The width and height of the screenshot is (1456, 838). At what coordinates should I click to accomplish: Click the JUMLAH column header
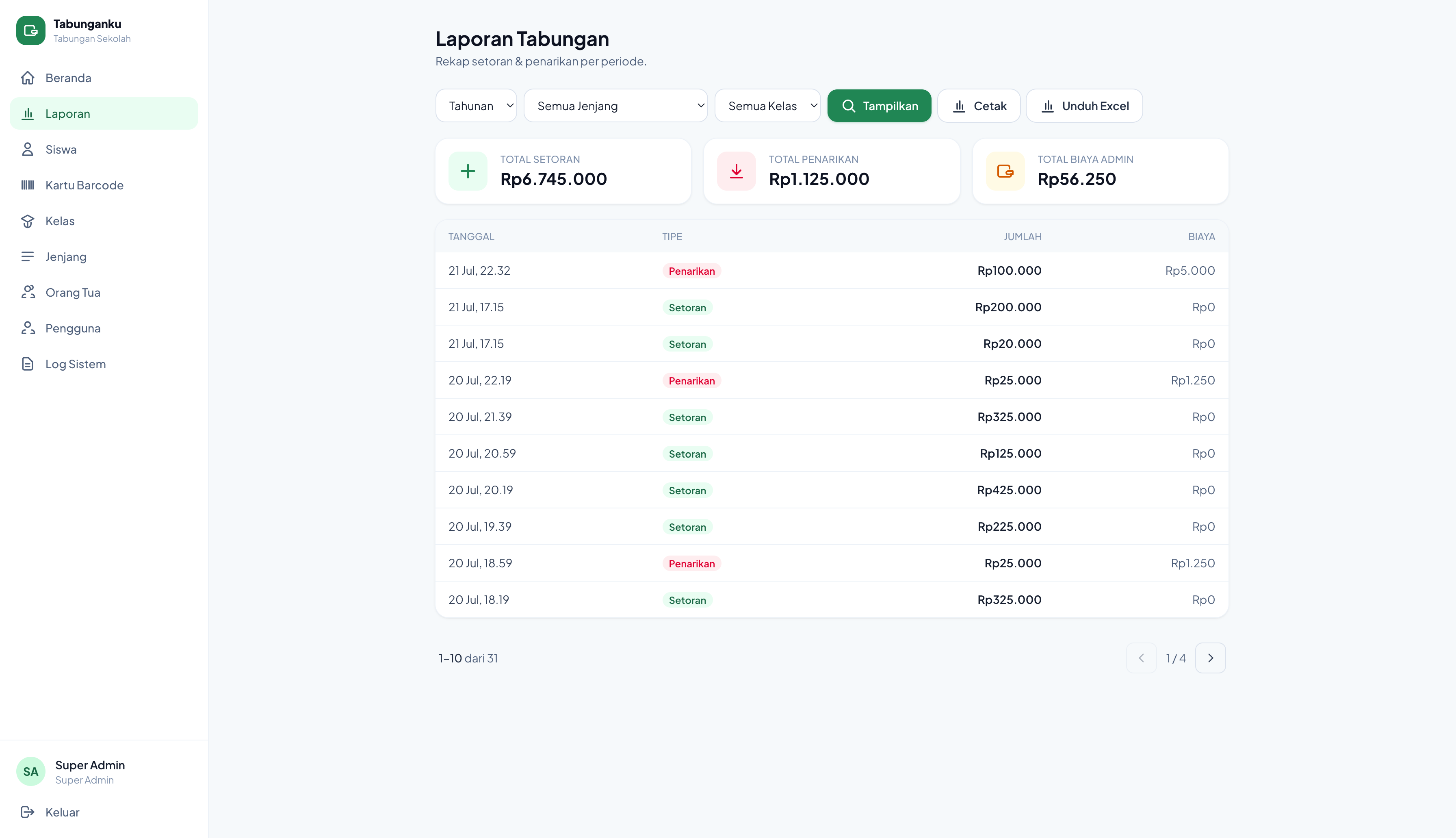coord(1022,237)
